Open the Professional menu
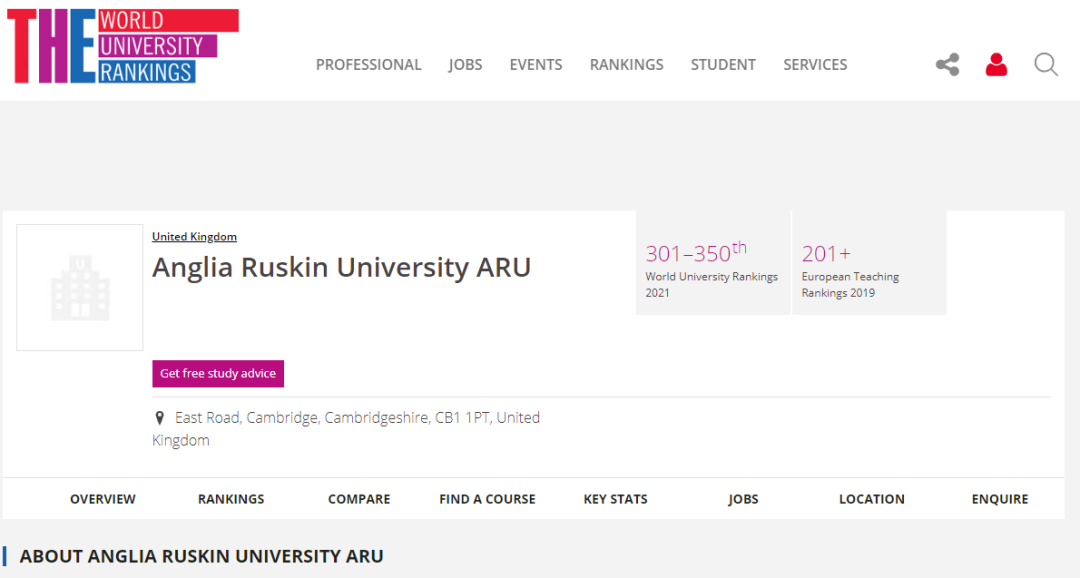The width and height of the screenshot is (1080, 578). click(368, 65)
